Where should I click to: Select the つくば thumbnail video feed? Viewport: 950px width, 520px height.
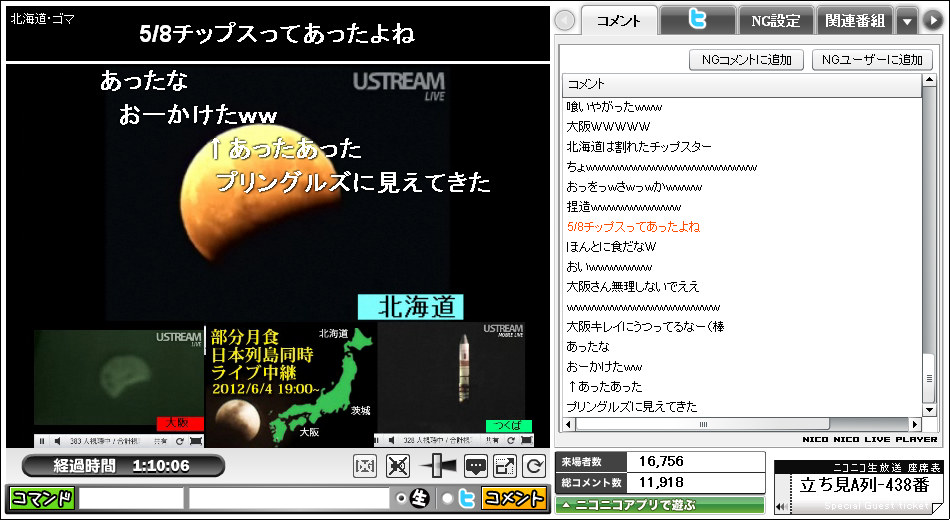point(451,378)
